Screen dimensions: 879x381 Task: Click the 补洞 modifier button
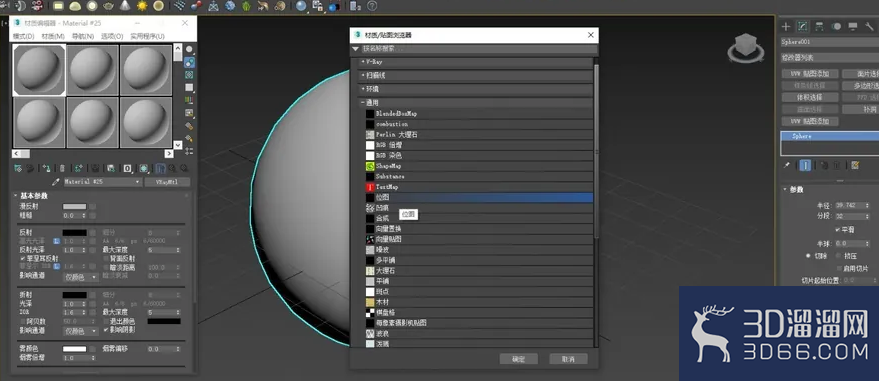coord(861,110)
